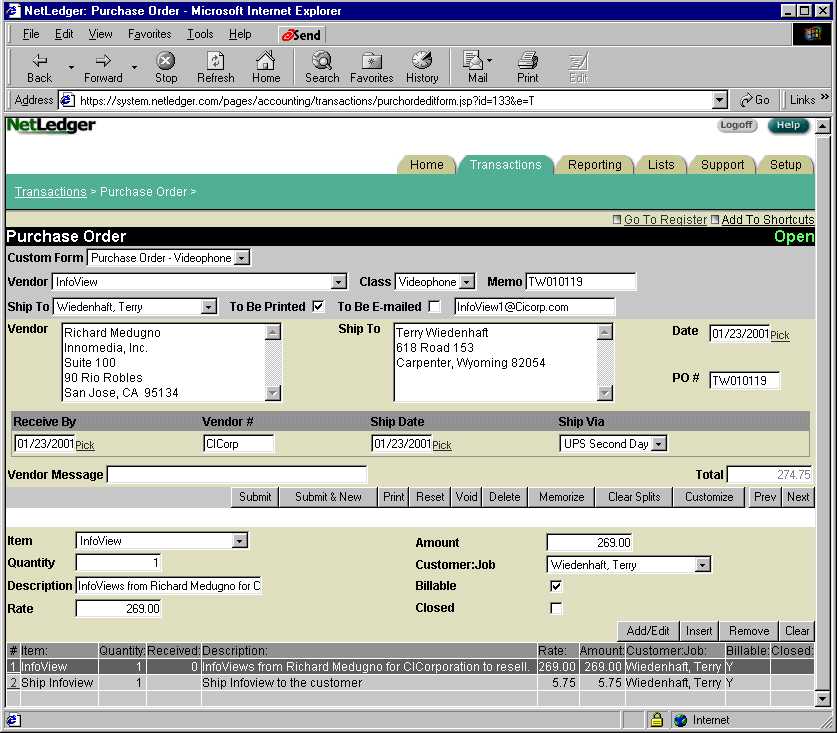Click the Internet zone globe icon

pos(681,720)
